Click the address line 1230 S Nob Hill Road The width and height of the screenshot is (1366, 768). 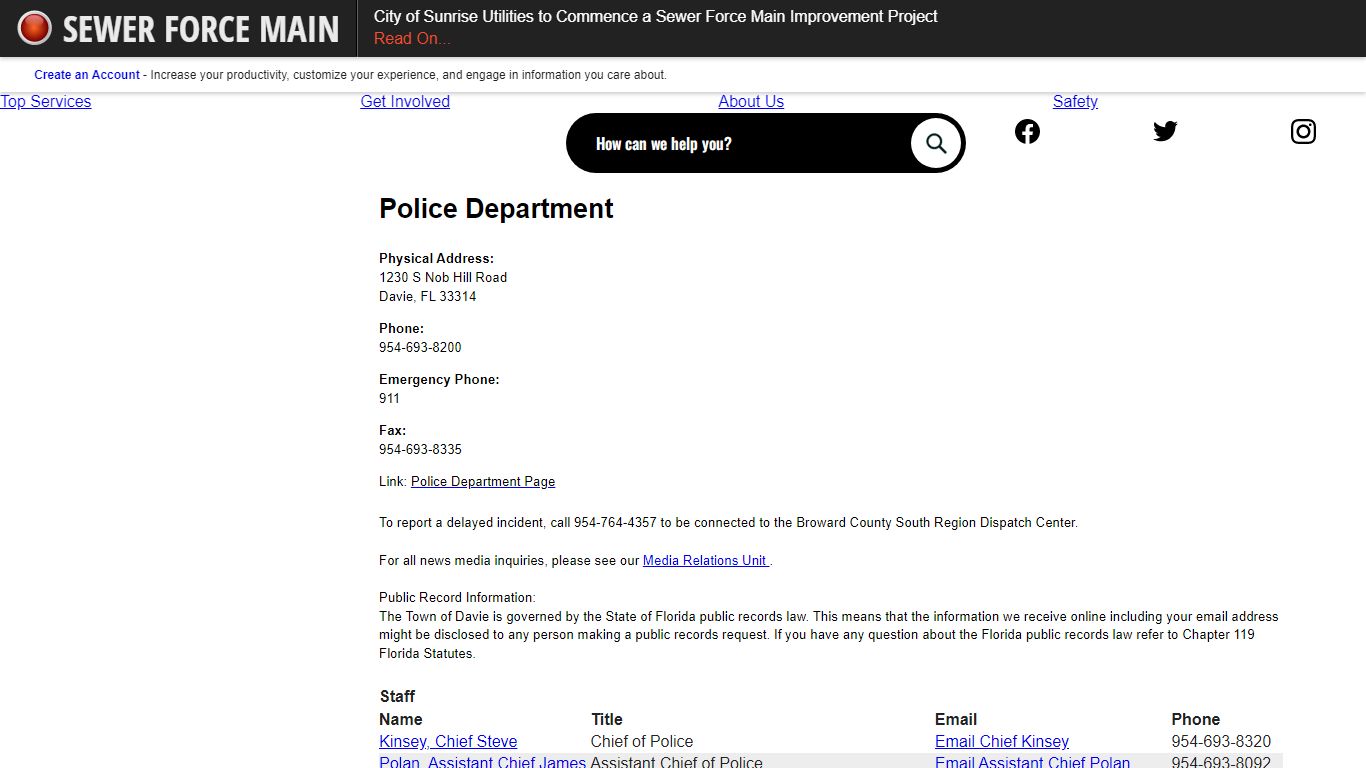pos(443,277)
